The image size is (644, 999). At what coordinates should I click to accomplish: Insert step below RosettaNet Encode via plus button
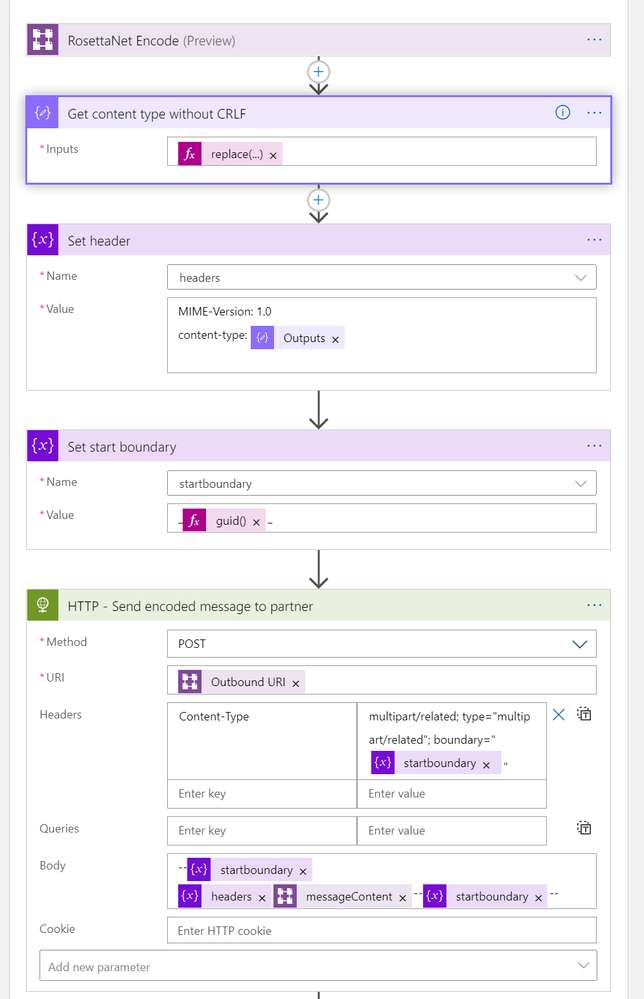pyautogui.click(x=319, y=72)
